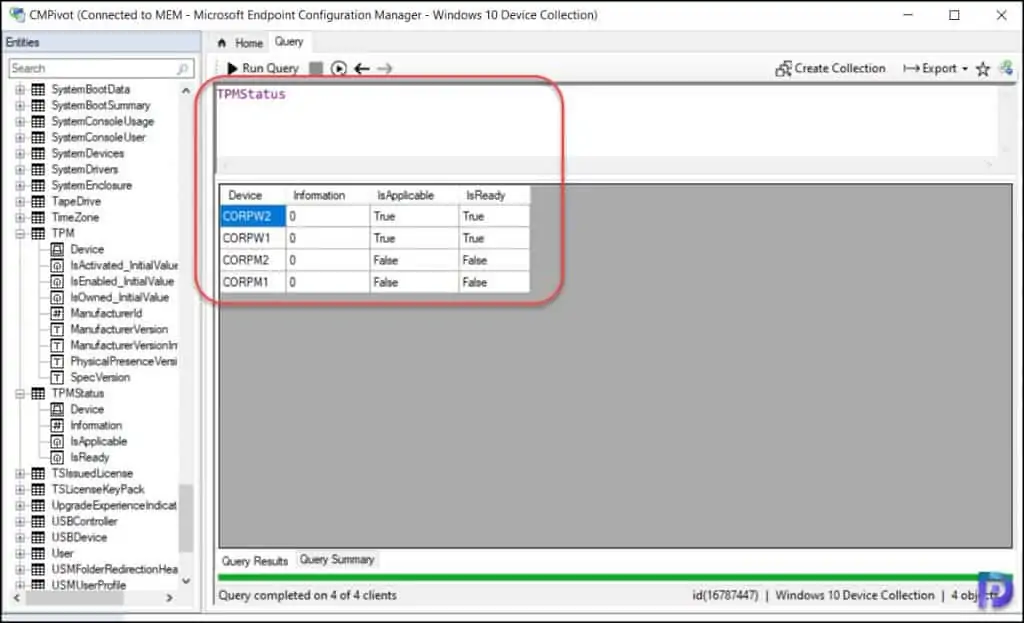Viewport: 1024px width, 623px height.
Task: Go back with the left arrow
Action: pos(362,68)
